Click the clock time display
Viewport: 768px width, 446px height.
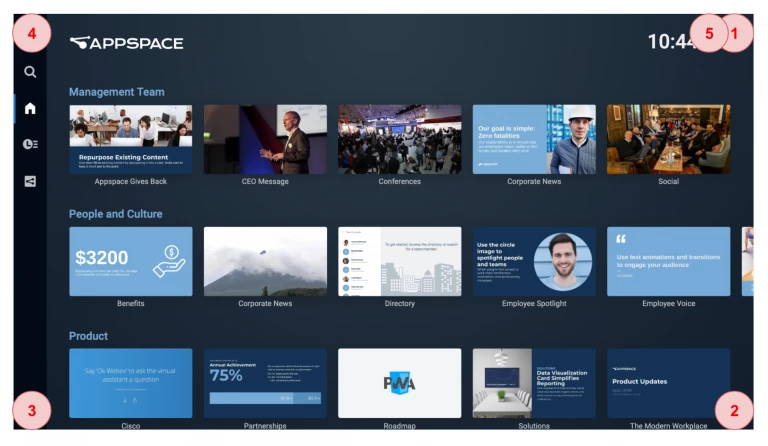click(x=672, y=42)
